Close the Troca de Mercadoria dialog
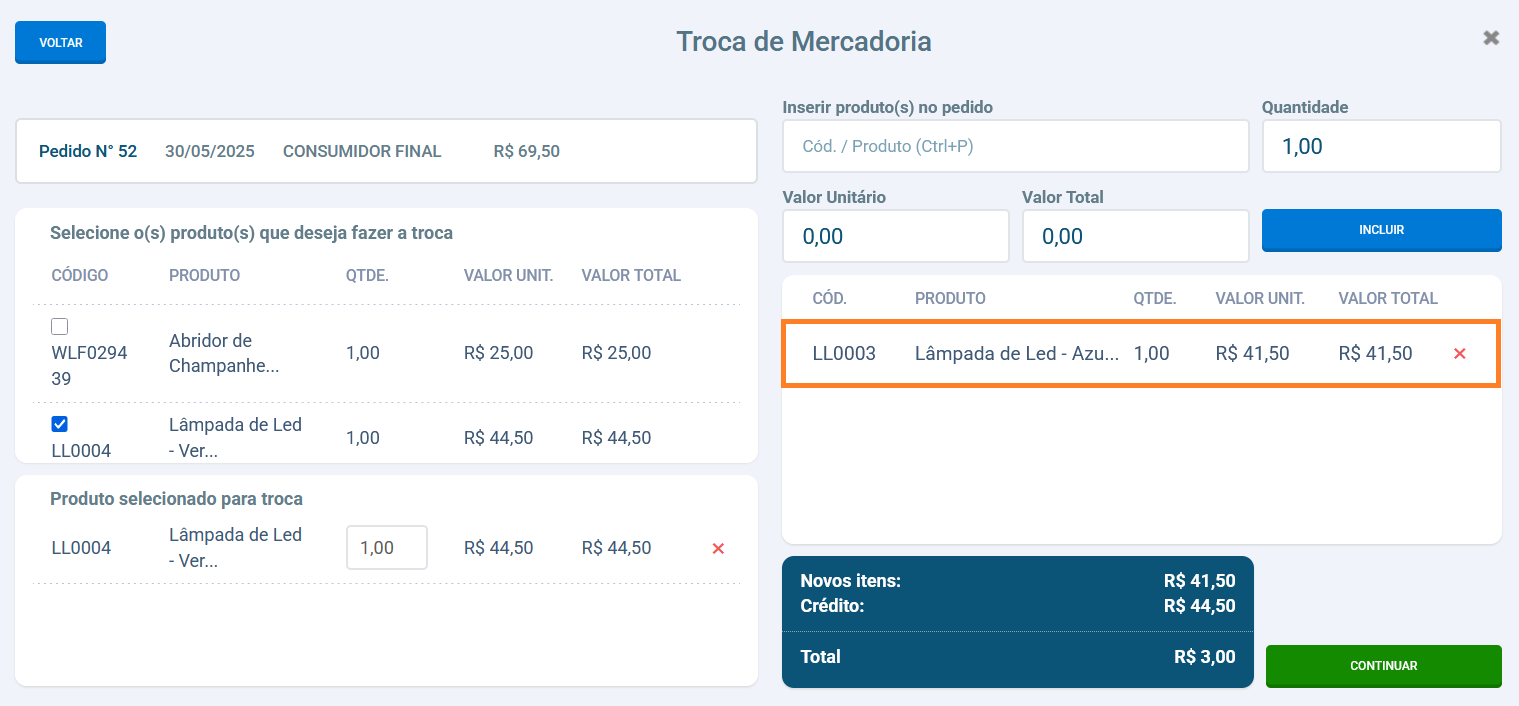Screen dimensions: 1519x706 point(1491,38)
